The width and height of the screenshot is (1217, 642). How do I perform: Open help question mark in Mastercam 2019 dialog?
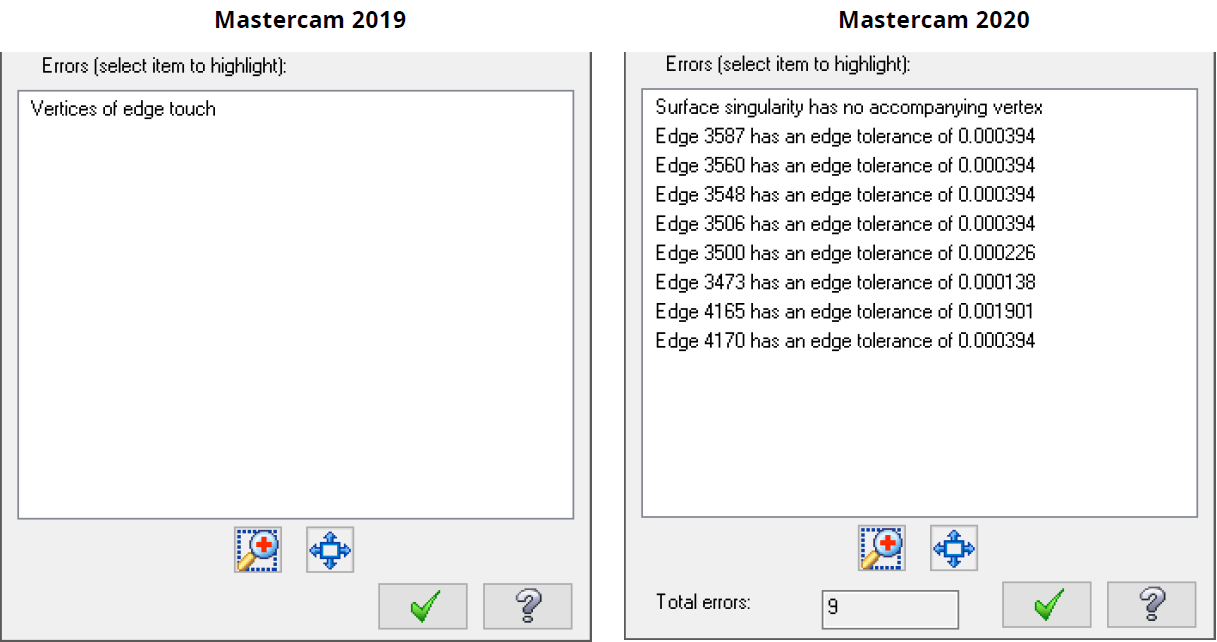528,606
